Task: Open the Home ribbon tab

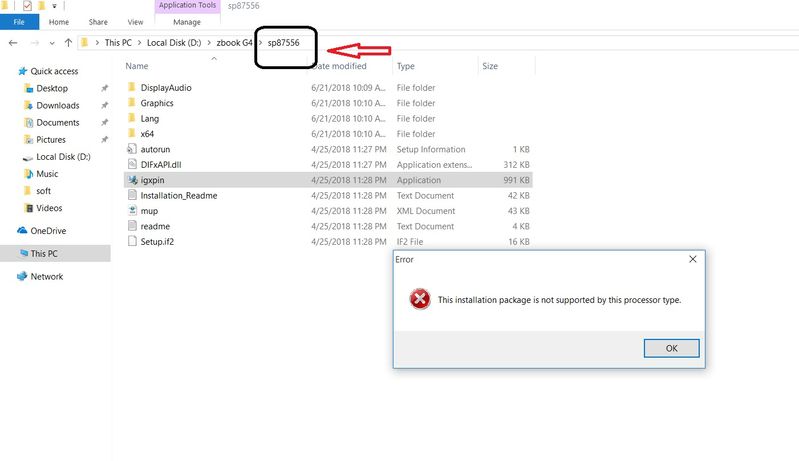Action: 59,22
